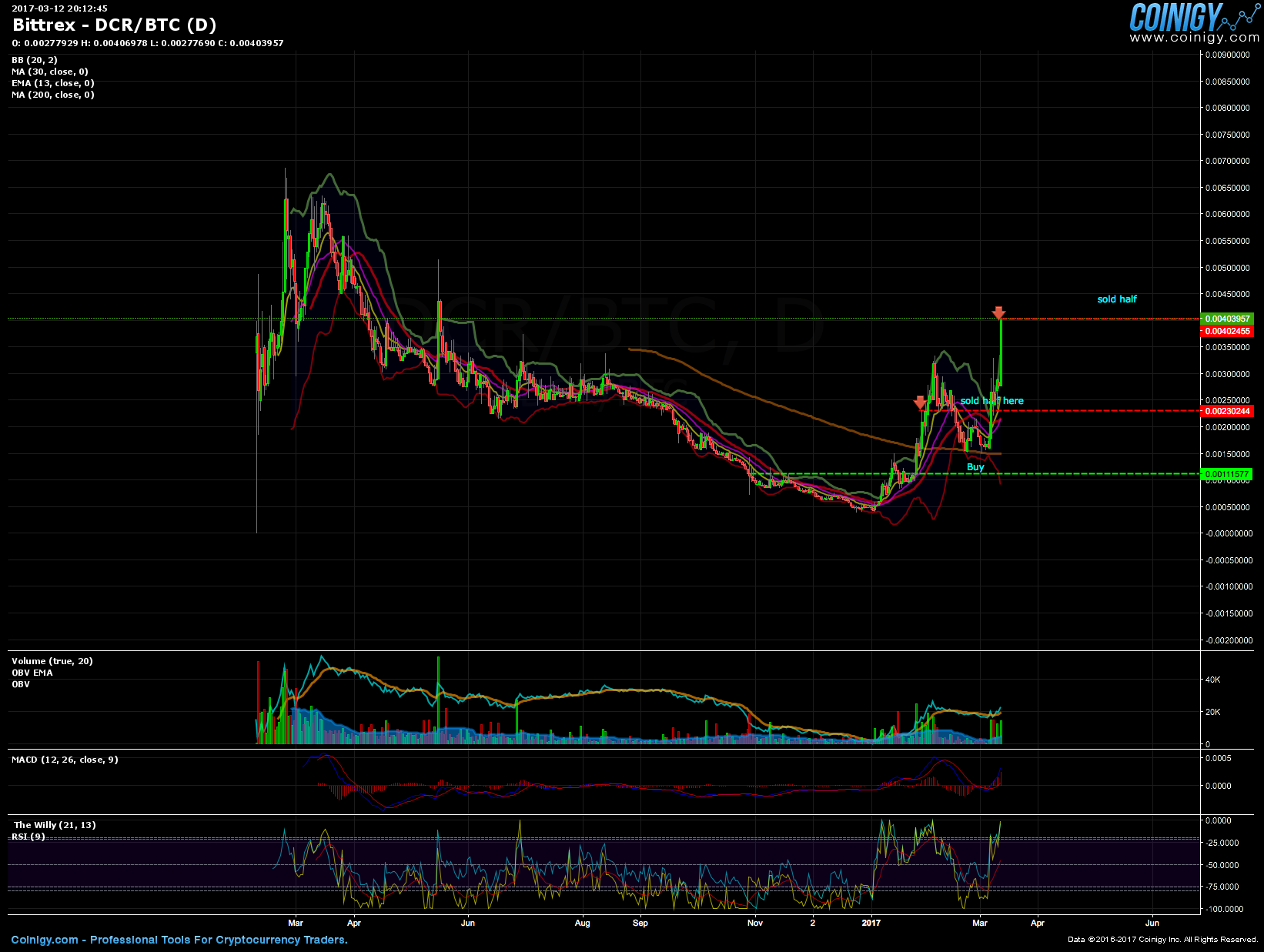Click the Volume (true, 20) pane label
Viewport: 1264px width, 952px height.
click(52, 661)
